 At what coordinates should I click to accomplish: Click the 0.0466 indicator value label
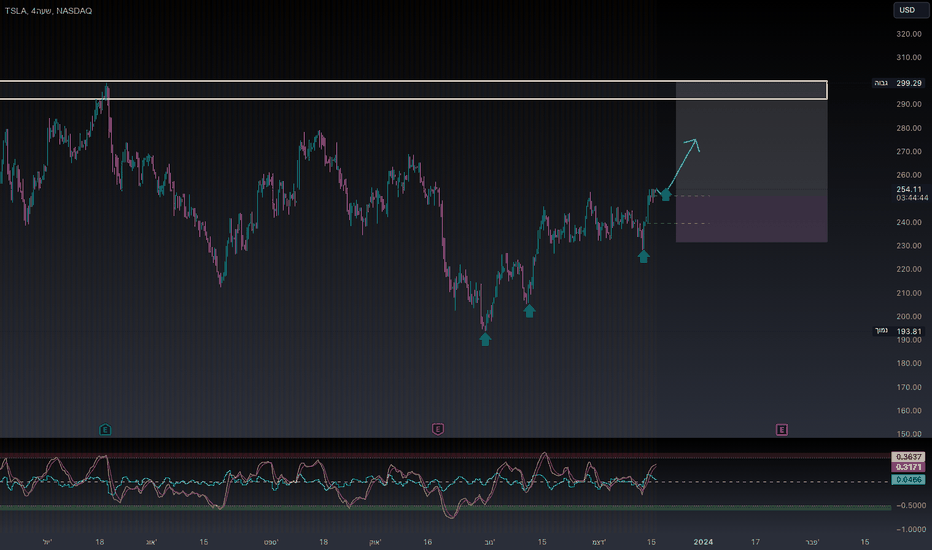coord(908,479)
